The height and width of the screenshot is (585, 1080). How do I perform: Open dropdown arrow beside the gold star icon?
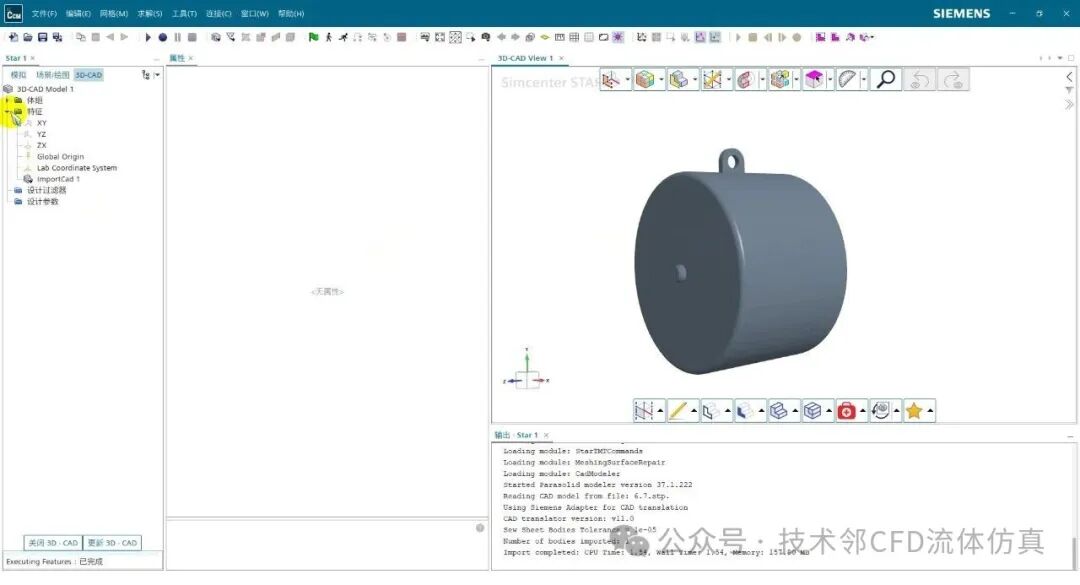tap(930, 411)
